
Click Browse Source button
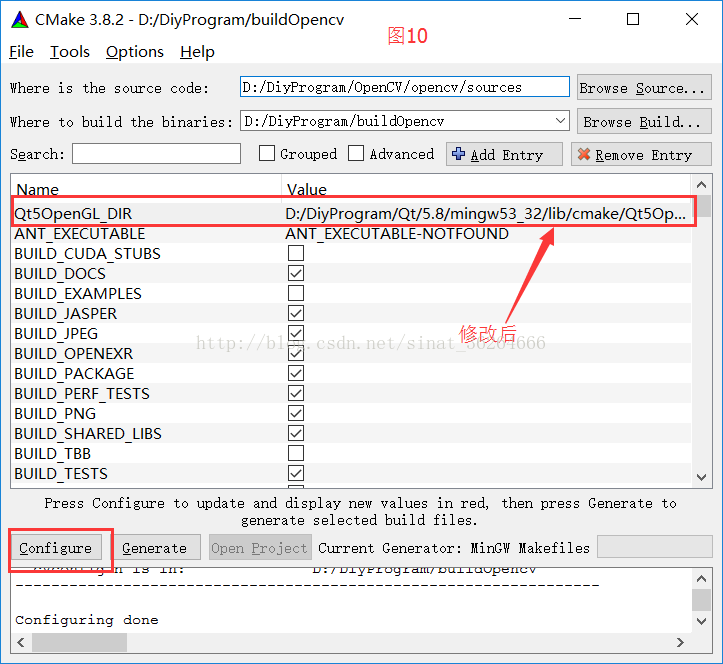tap(644, 87)
